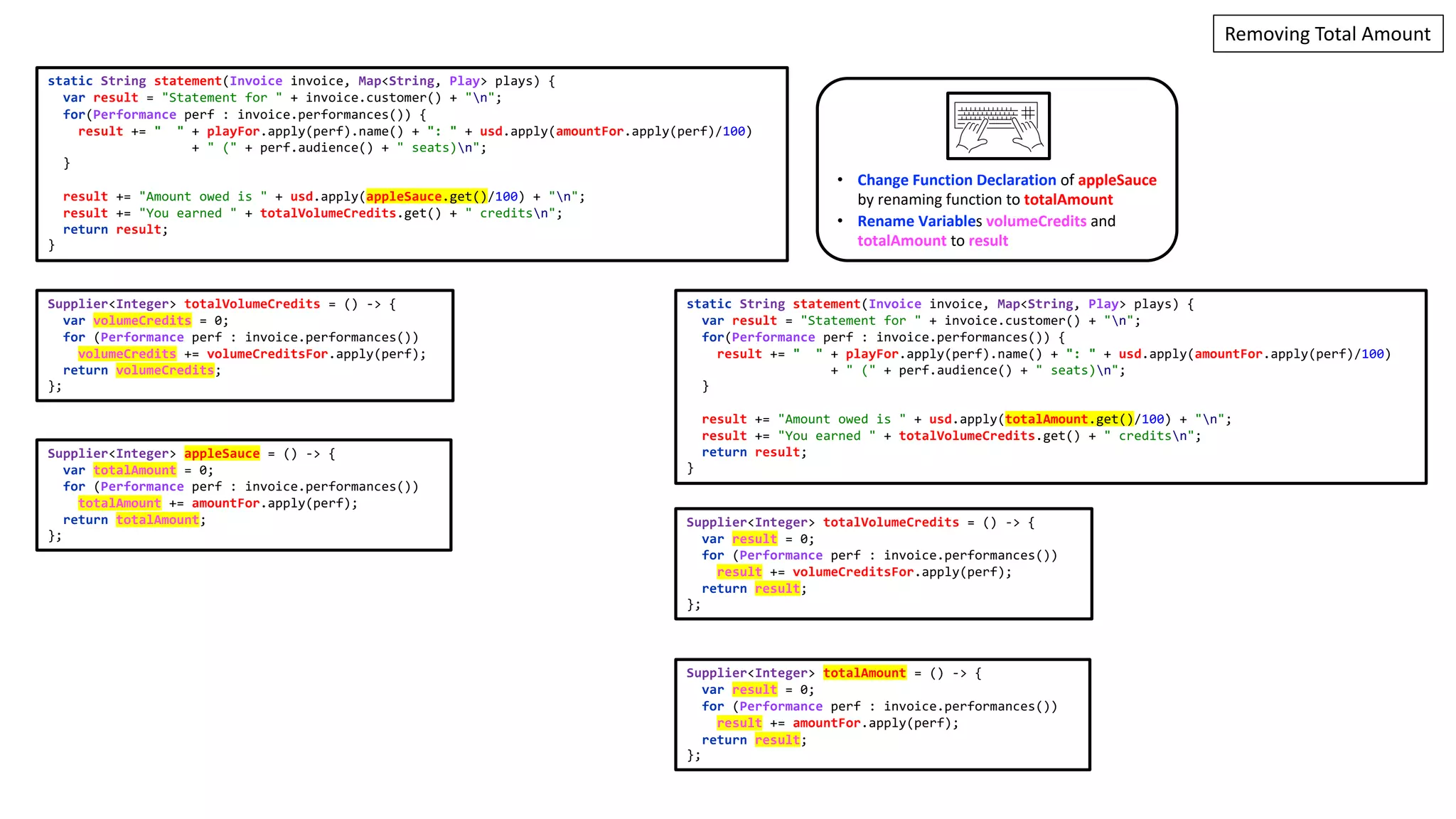Click 'volumeCreditsFor' in the right supplier box
1456x819 pixels.
pyautogui.click(x=852, y=572)
